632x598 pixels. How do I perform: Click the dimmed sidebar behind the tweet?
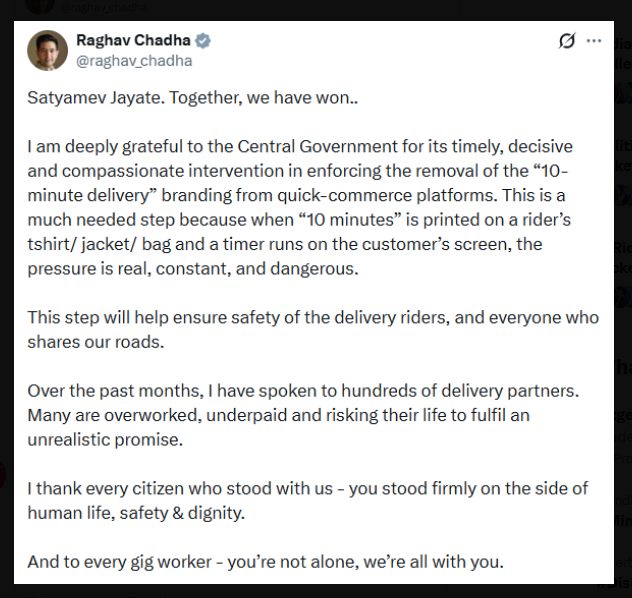[623, 300]
